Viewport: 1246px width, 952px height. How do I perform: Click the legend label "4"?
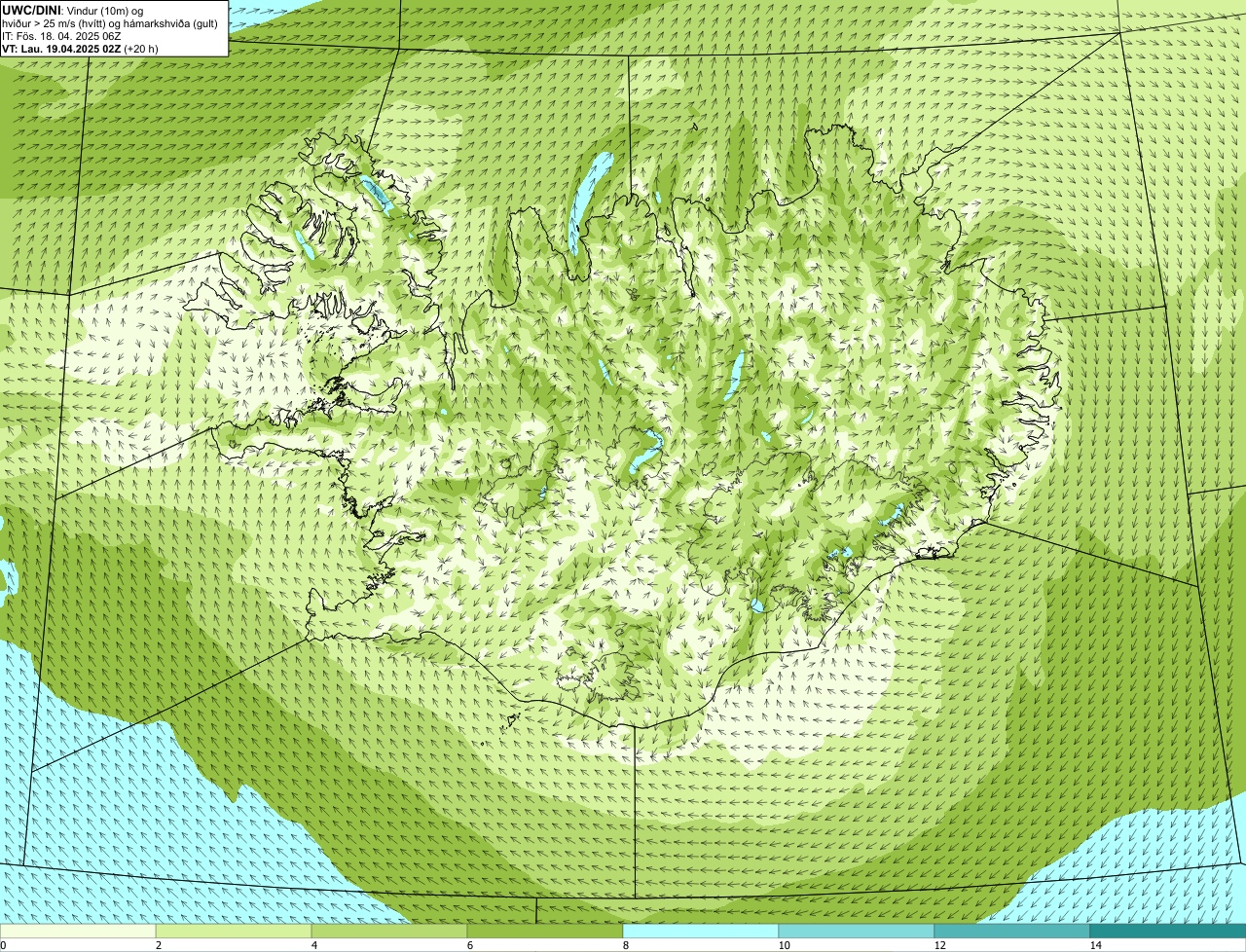(x=313, y=945)
